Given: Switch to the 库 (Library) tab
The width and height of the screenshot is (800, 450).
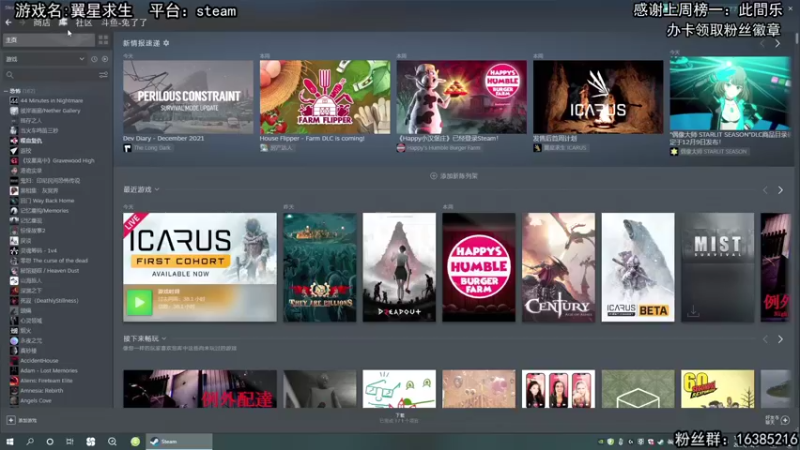Looking at the screenshot, I should coord(63,22).
